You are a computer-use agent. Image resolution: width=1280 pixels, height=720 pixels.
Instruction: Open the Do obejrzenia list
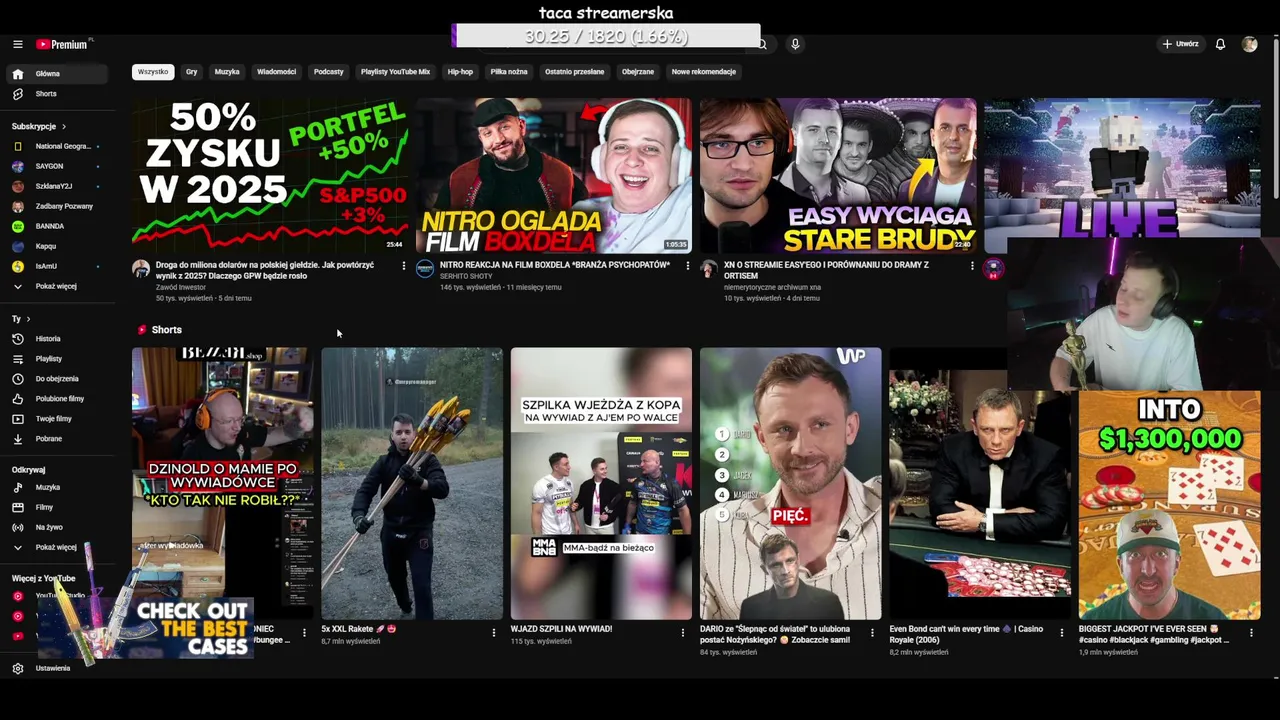(x=58, y=379)
